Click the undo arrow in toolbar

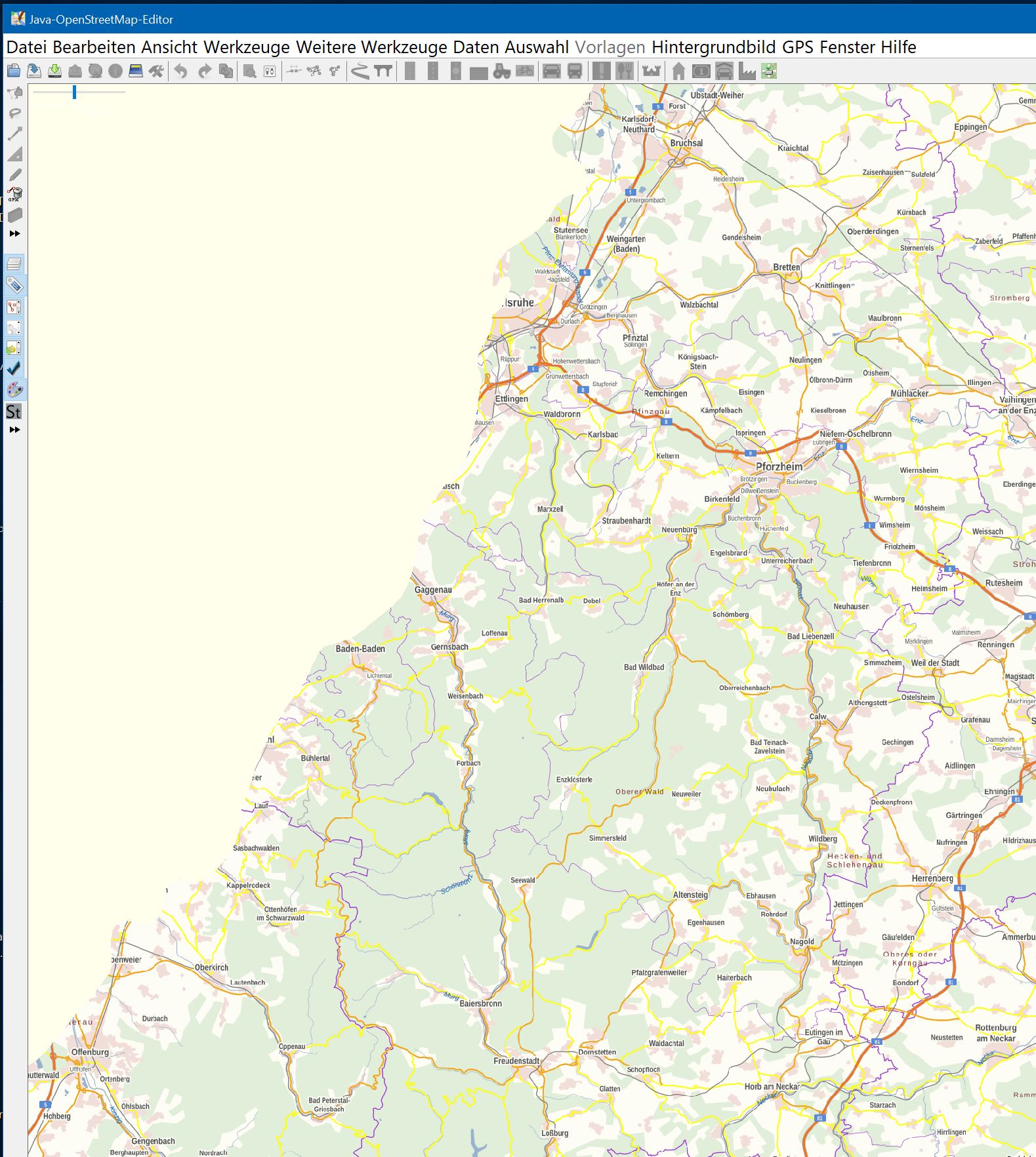[181, 71]
